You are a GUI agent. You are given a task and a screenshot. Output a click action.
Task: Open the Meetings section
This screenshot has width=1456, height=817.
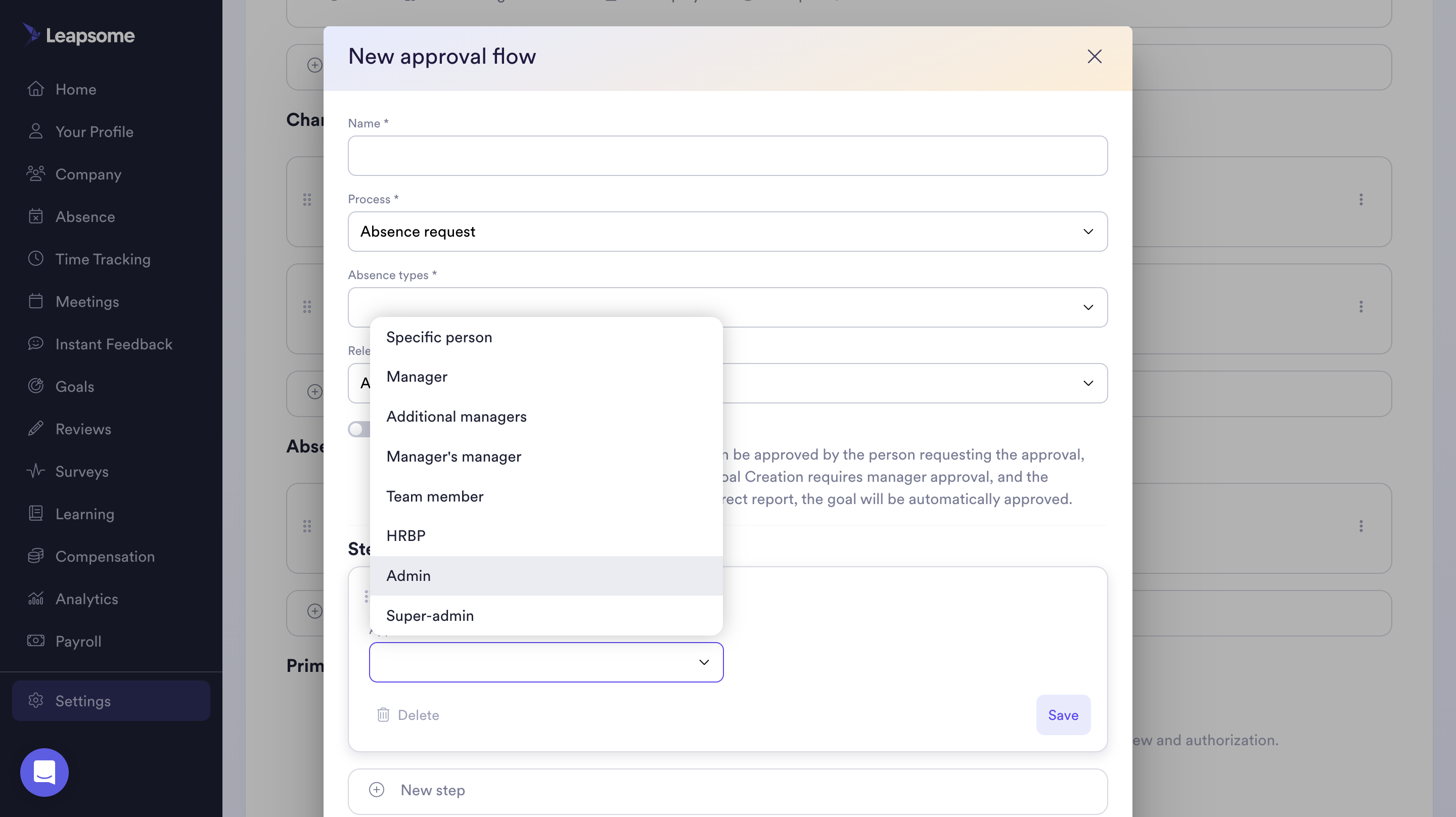(87, 301)
